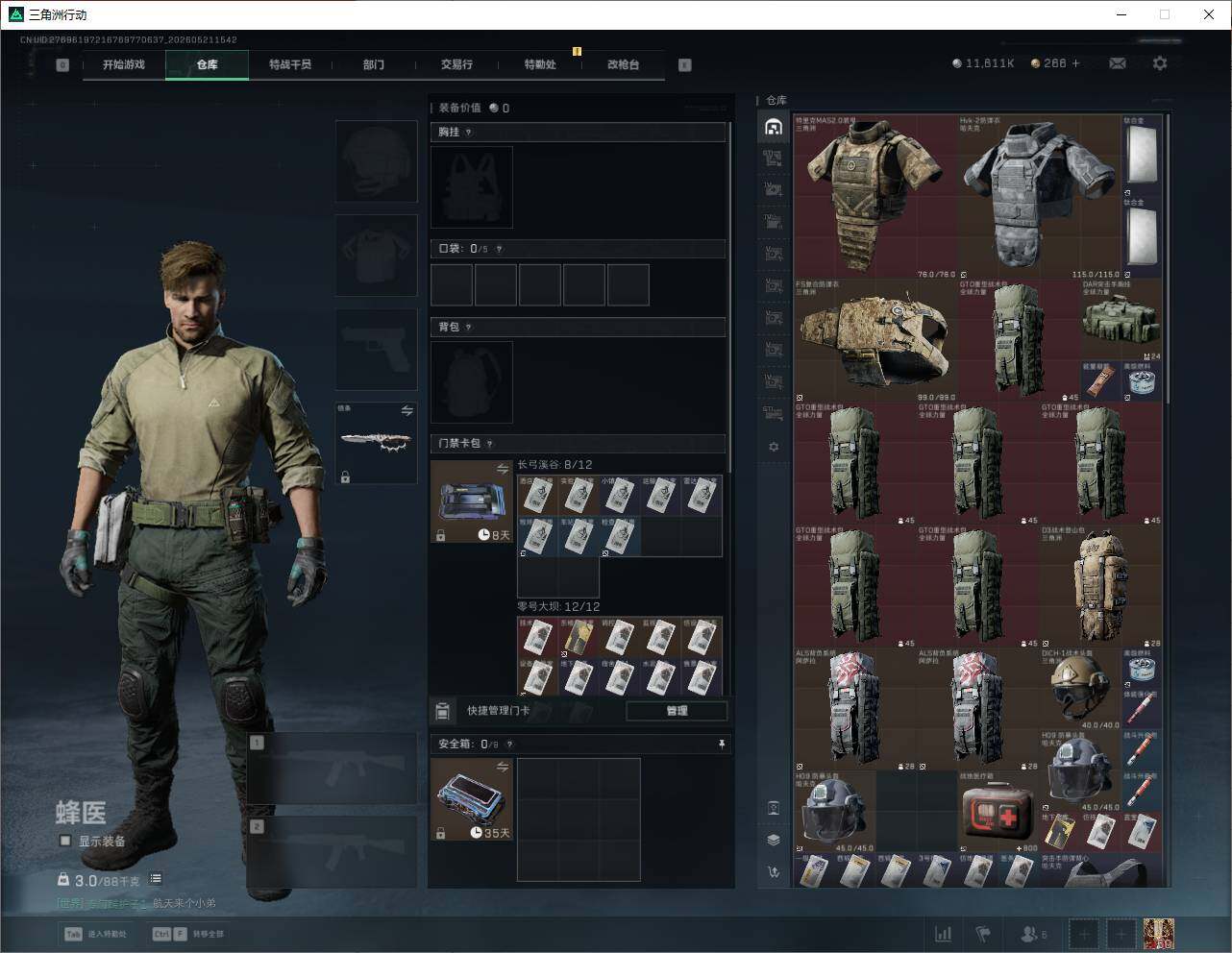Select the Hvk-2 防弹衣 armor in storage

point(1040,197)
